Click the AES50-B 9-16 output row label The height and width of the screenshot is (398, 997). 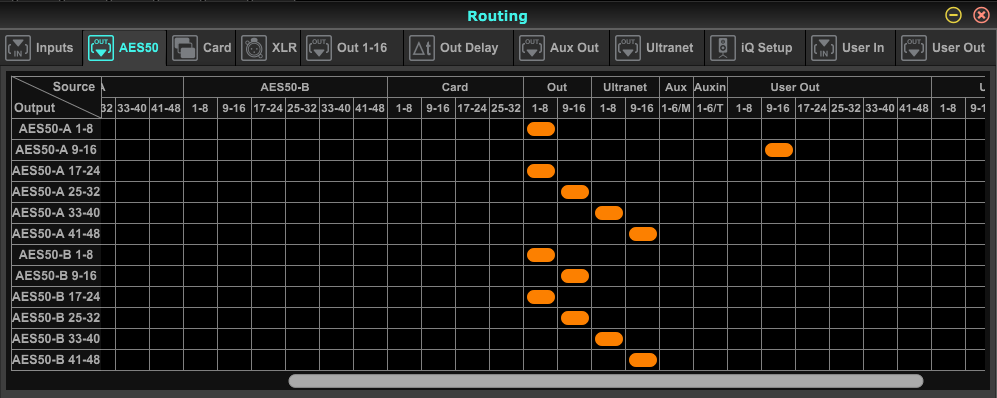tap(56, 276)
